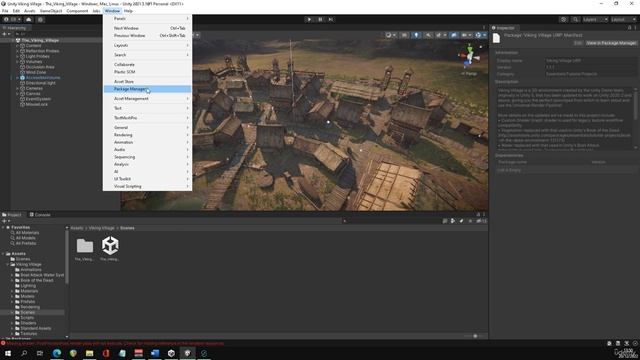Open scene camera settings icon
Viewport: 640px width, 360px height.
466,35
